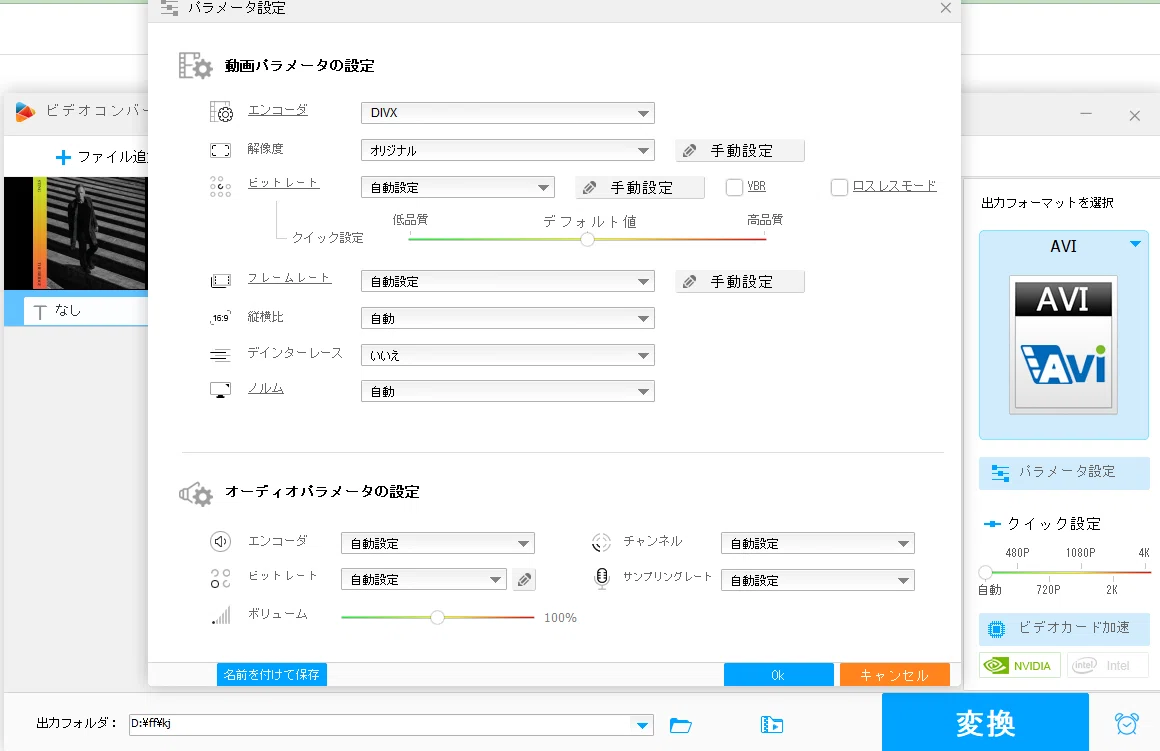This screenshot has width=1160, height=751.
Task: Click the output folder path field
Action: coord(380,724)
